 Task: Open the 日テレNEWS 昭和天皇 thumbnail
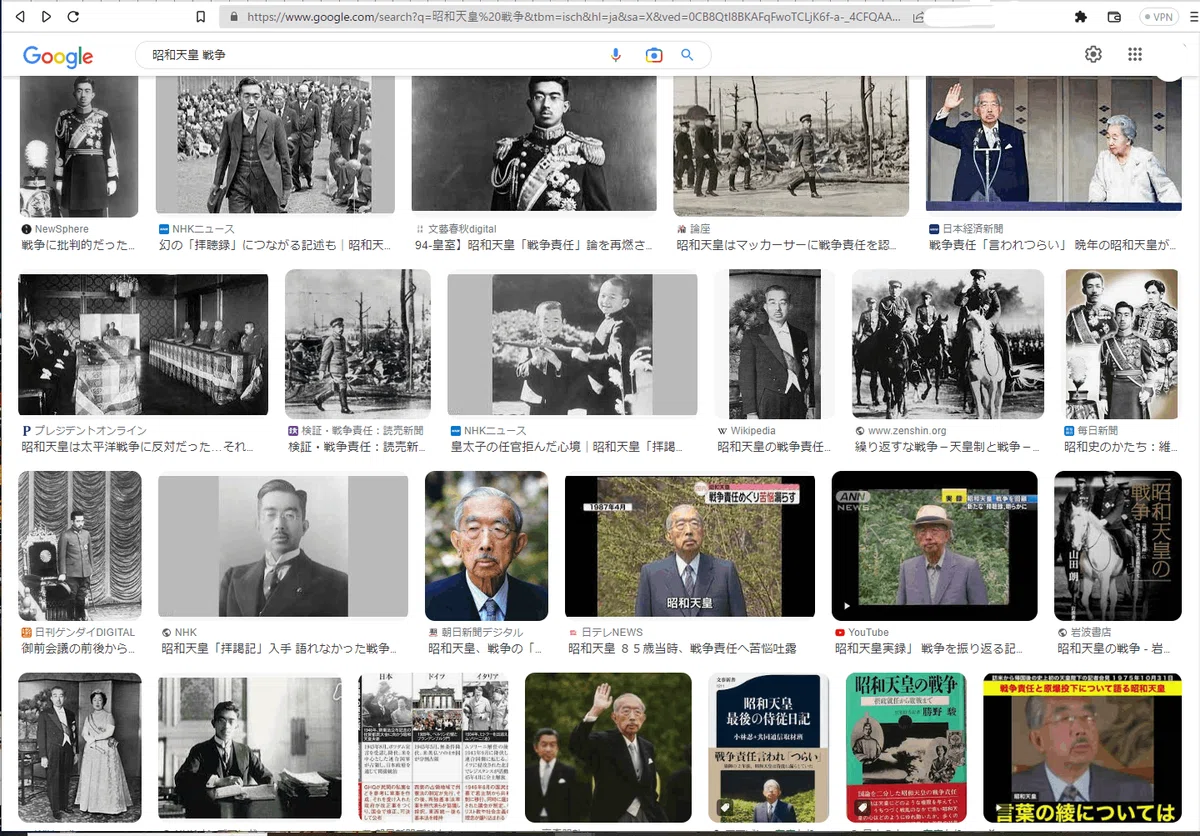(x=690, y=546)
